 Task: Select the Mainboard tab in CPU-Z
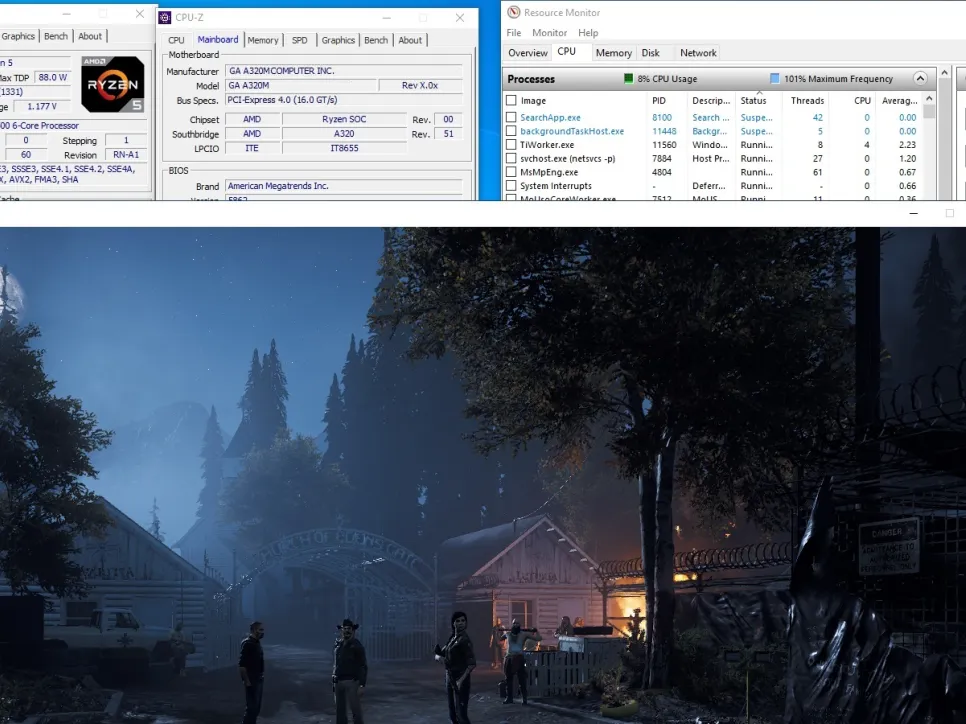(x=217, y=39)
